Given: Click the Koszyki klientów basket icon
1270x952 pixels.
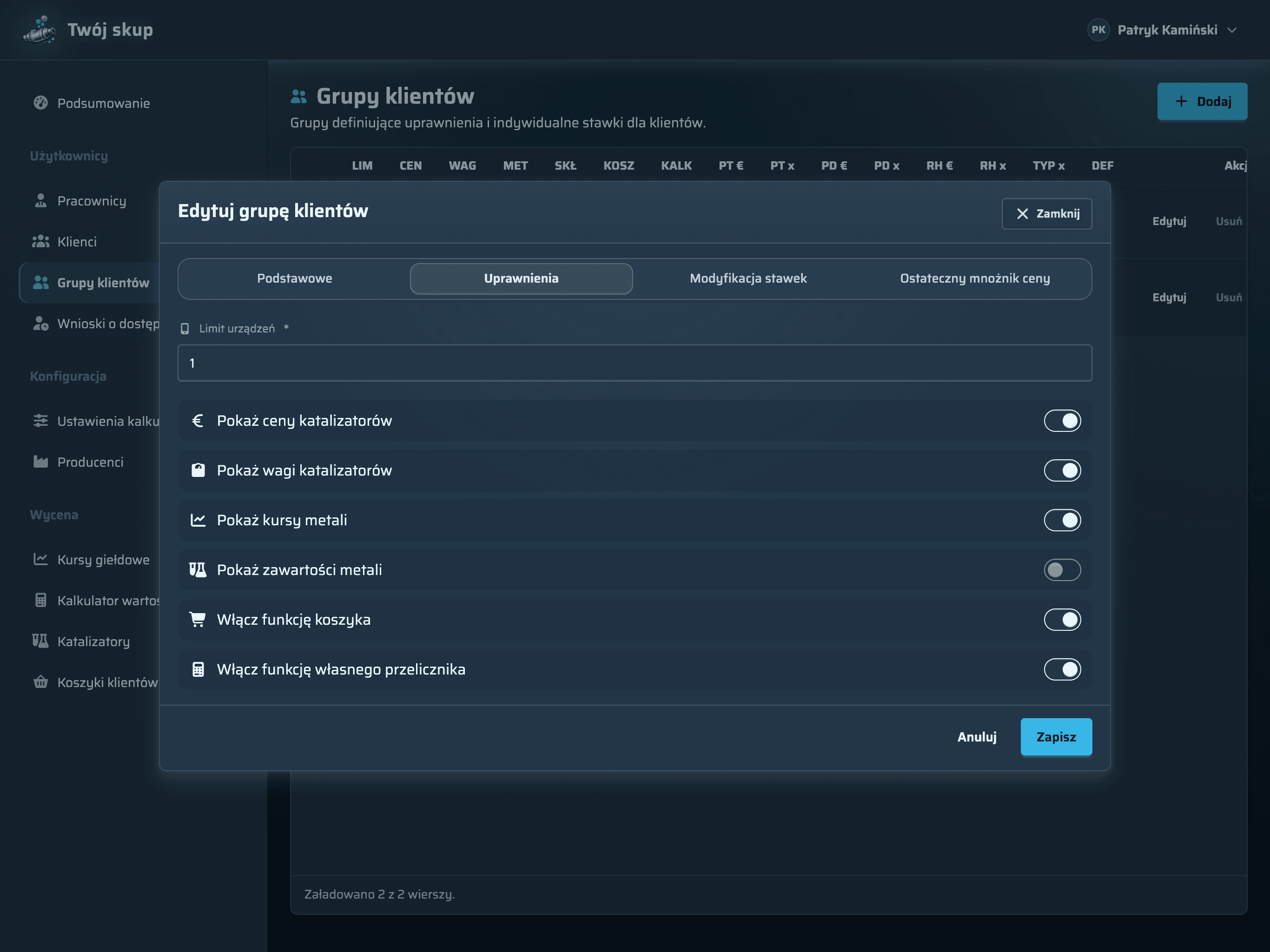Looking at the screenshot, I should (40, 681).
